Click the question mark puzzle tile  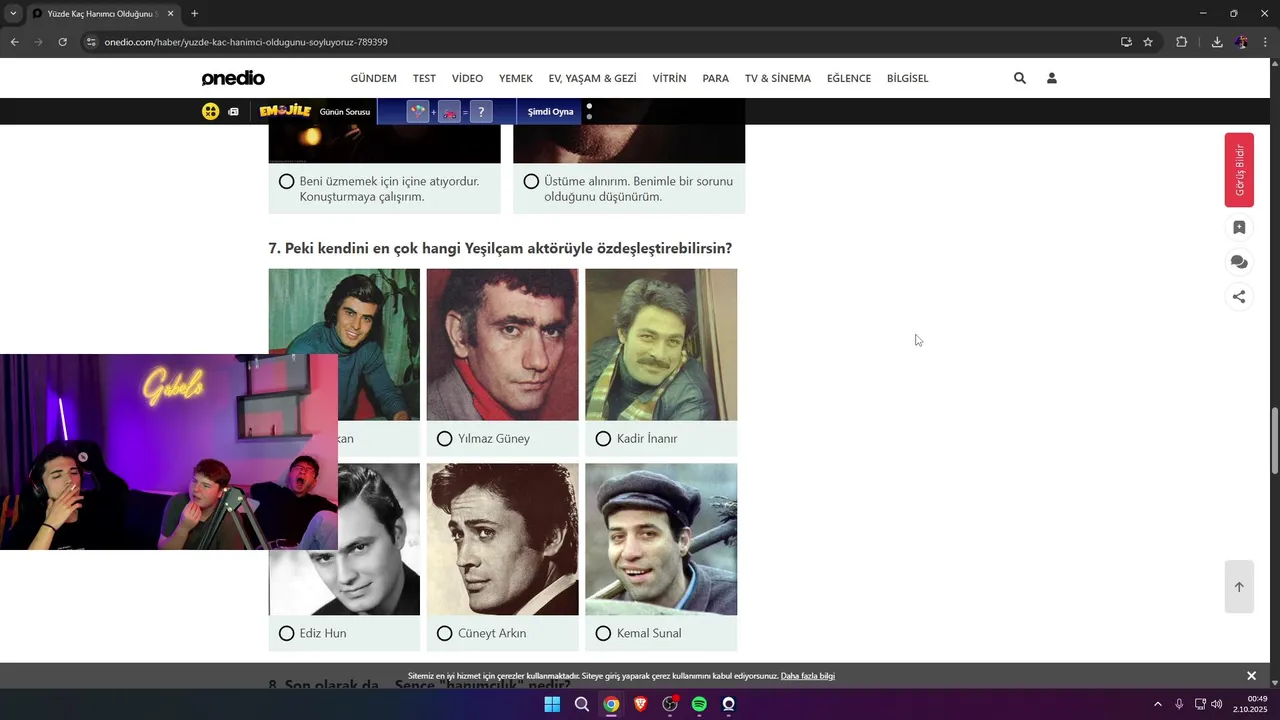(x=481, y=112)
